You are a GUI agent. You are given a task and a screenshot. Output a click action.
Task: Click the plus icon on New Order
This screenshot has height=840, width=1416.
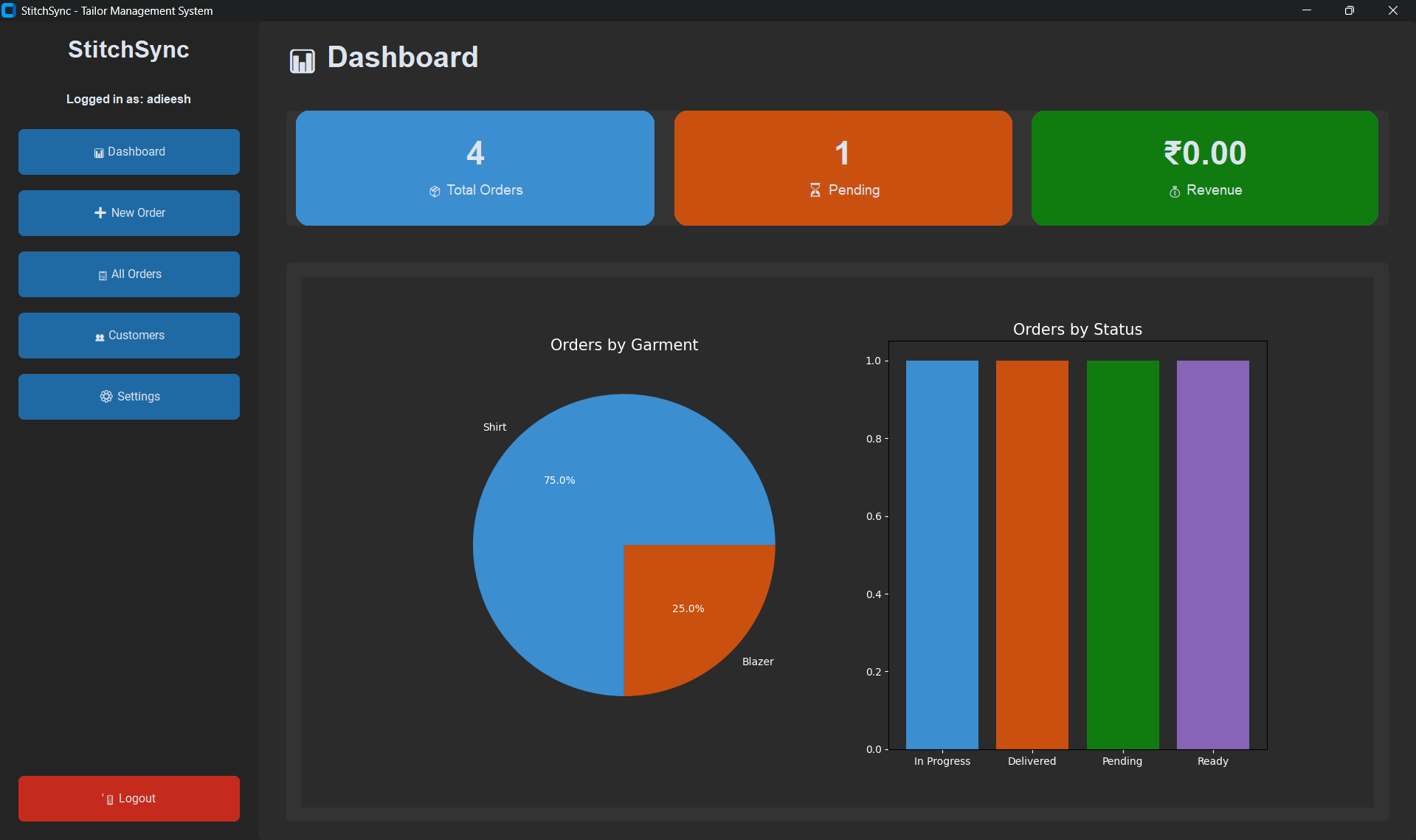(100, 212)
